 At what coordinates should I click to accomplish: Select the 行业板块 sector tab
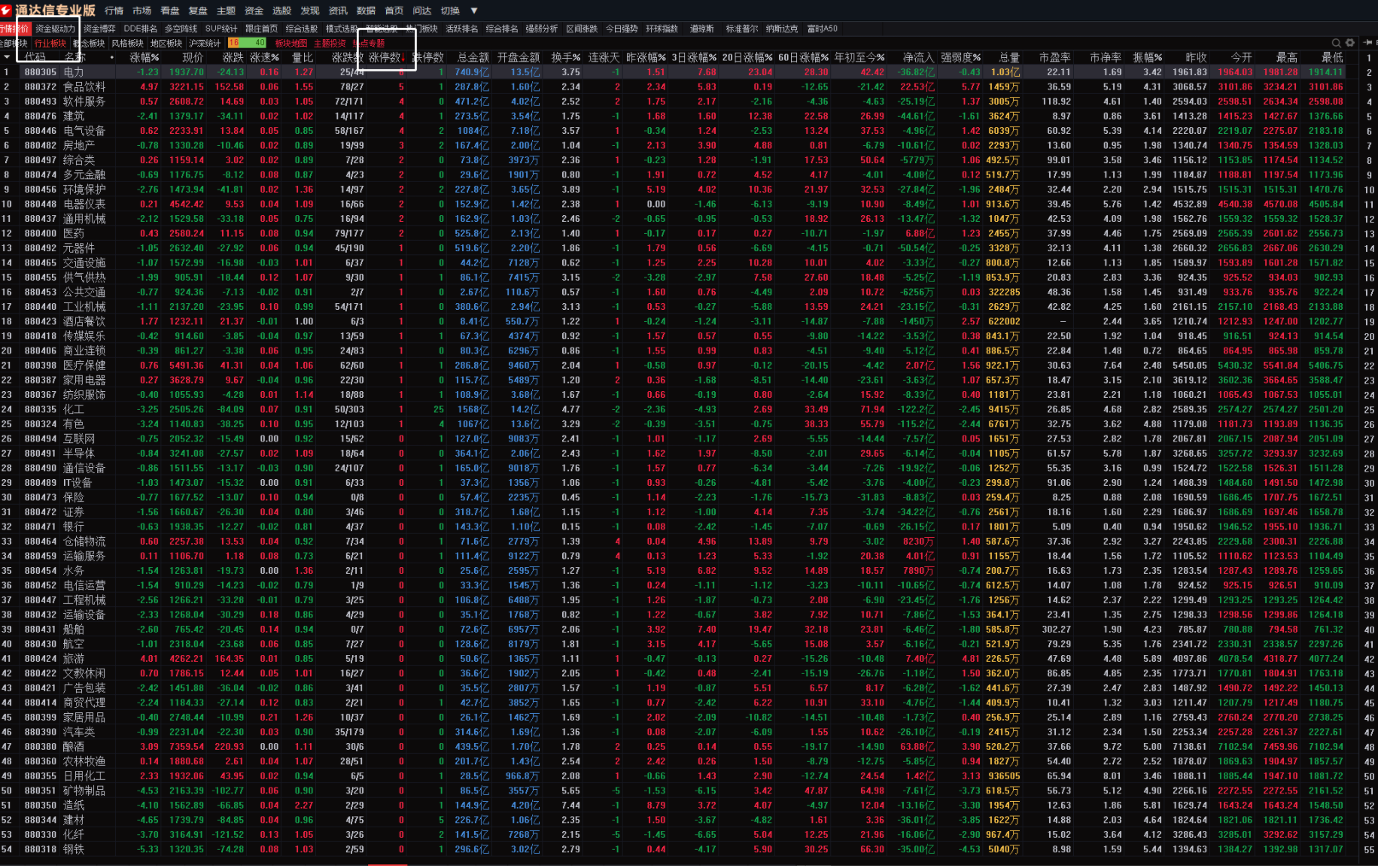50,43
